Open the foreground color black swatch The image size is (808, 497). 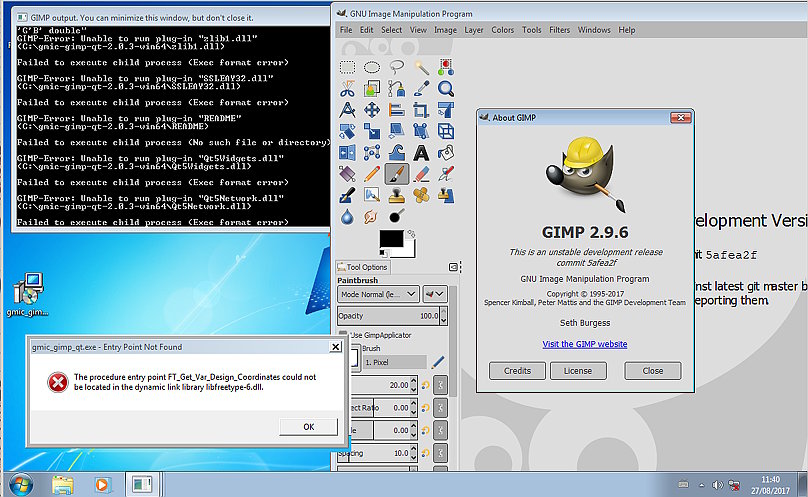pos(391,239)
